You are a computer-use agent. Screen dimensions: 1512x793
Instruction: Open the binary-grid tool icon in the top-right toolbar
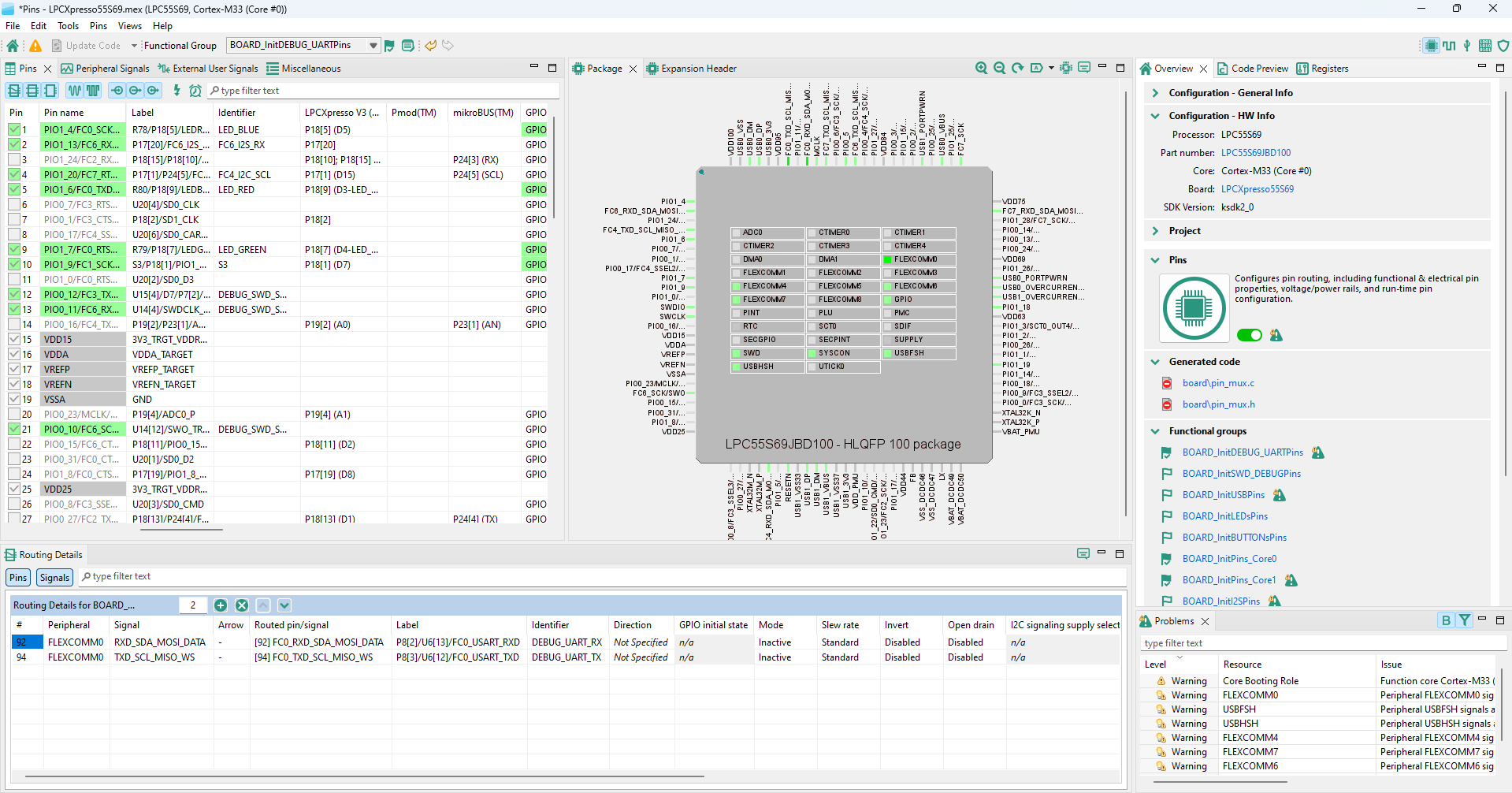pos(1485,46)
